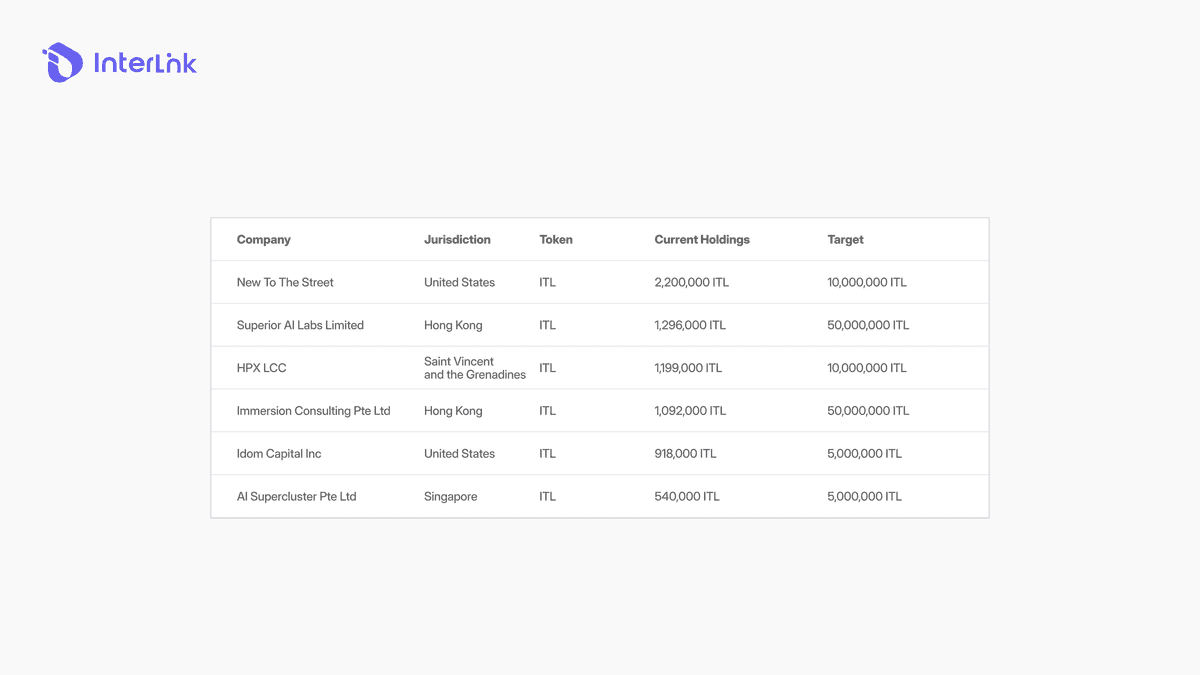Click the 540,000 ITL holdings value

686,497
